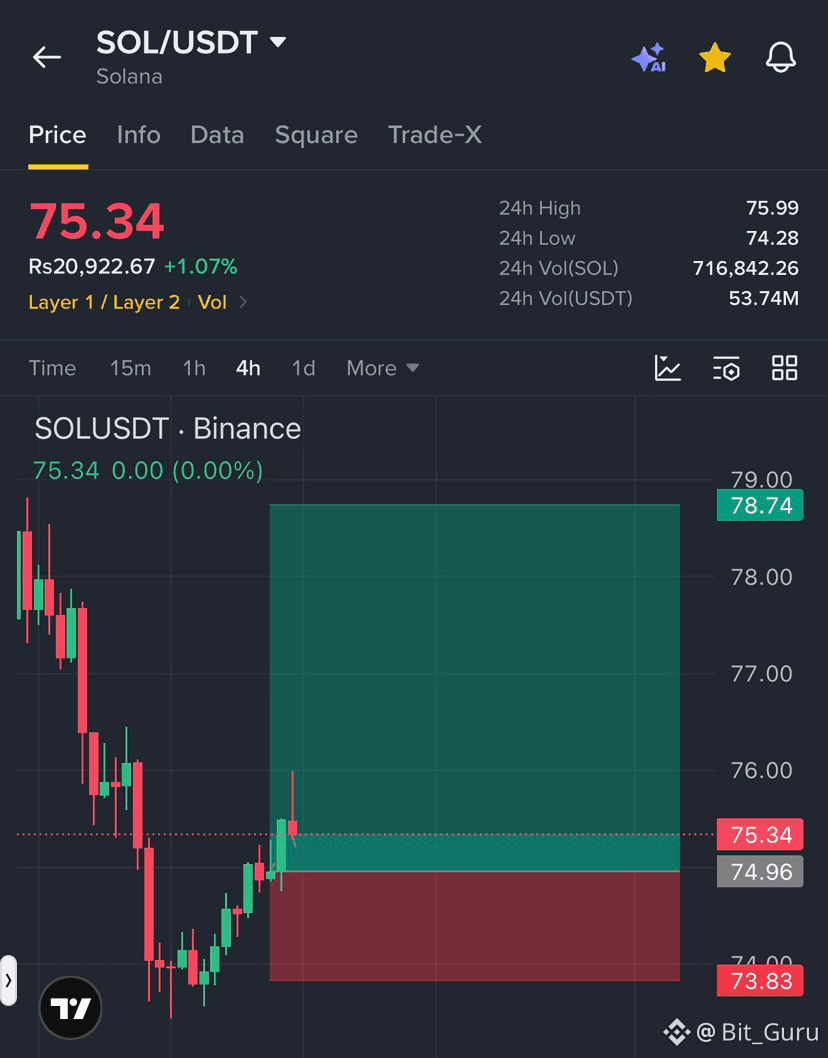Image resolution: width=828 pixels, height=1058 pixels.
Task: Click the 75.34 current price axis label
Action: [761, 835]
